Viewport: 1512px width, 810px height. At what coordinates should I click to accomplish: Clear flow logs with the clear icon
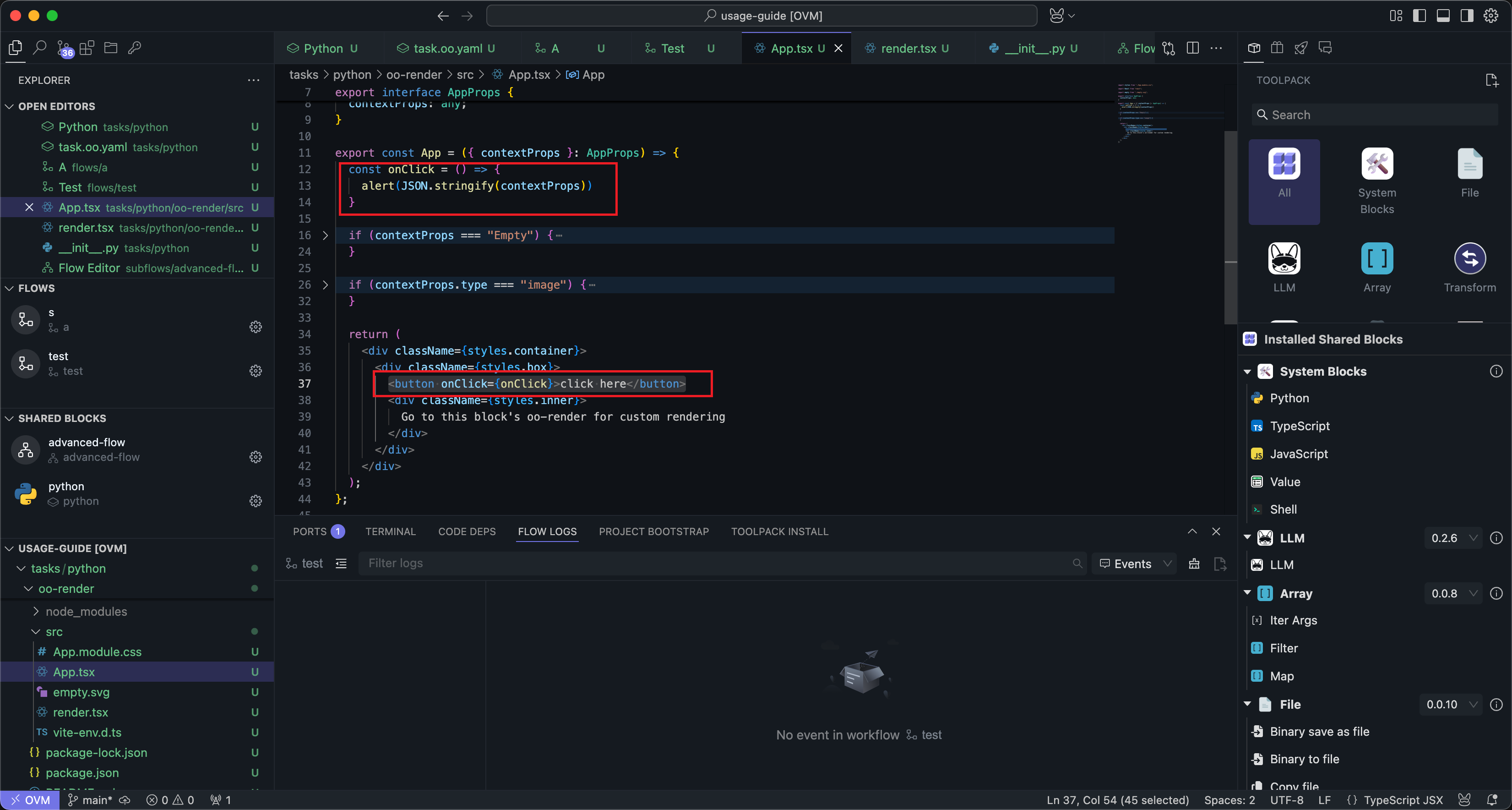click(1194, 564)
